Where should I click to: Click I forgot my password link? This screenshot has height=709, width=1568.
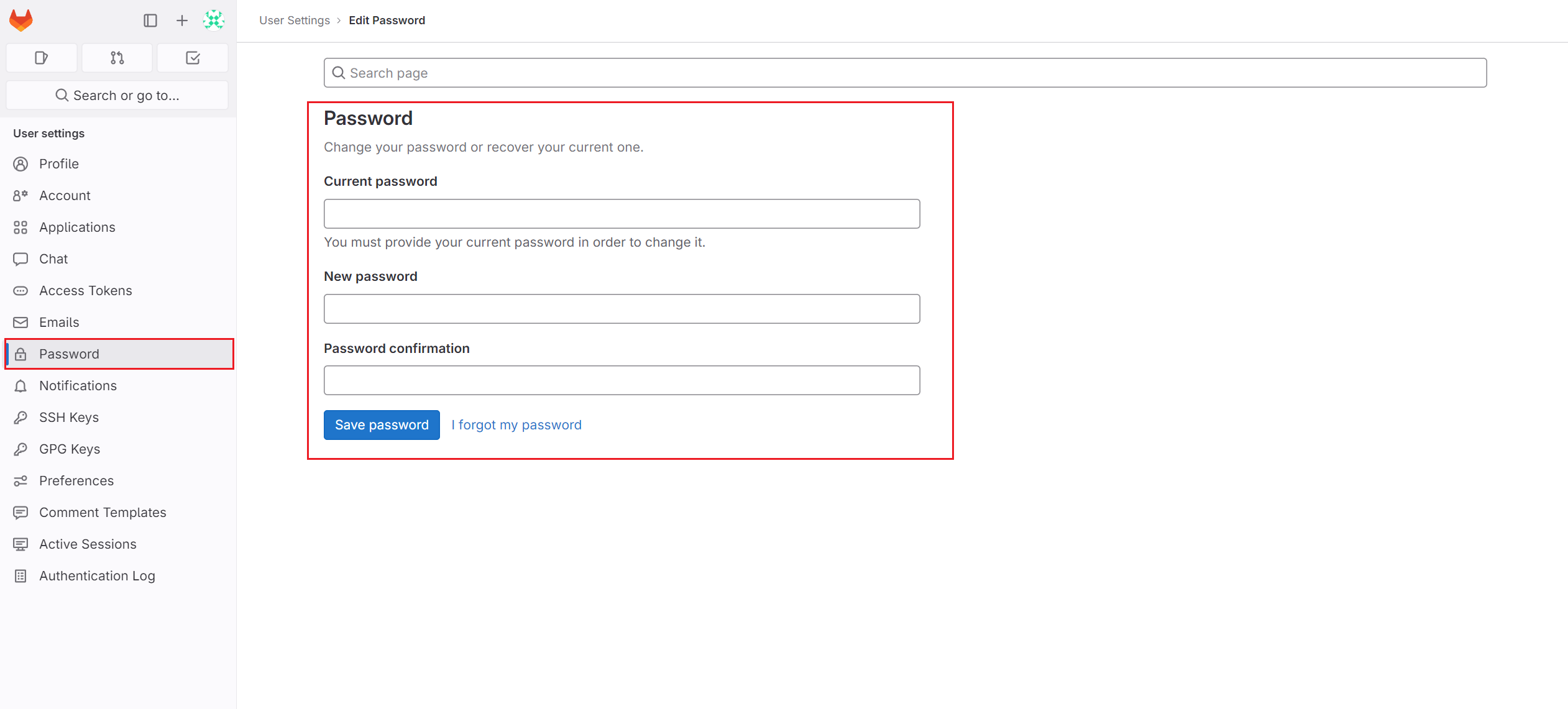[516, 424]
